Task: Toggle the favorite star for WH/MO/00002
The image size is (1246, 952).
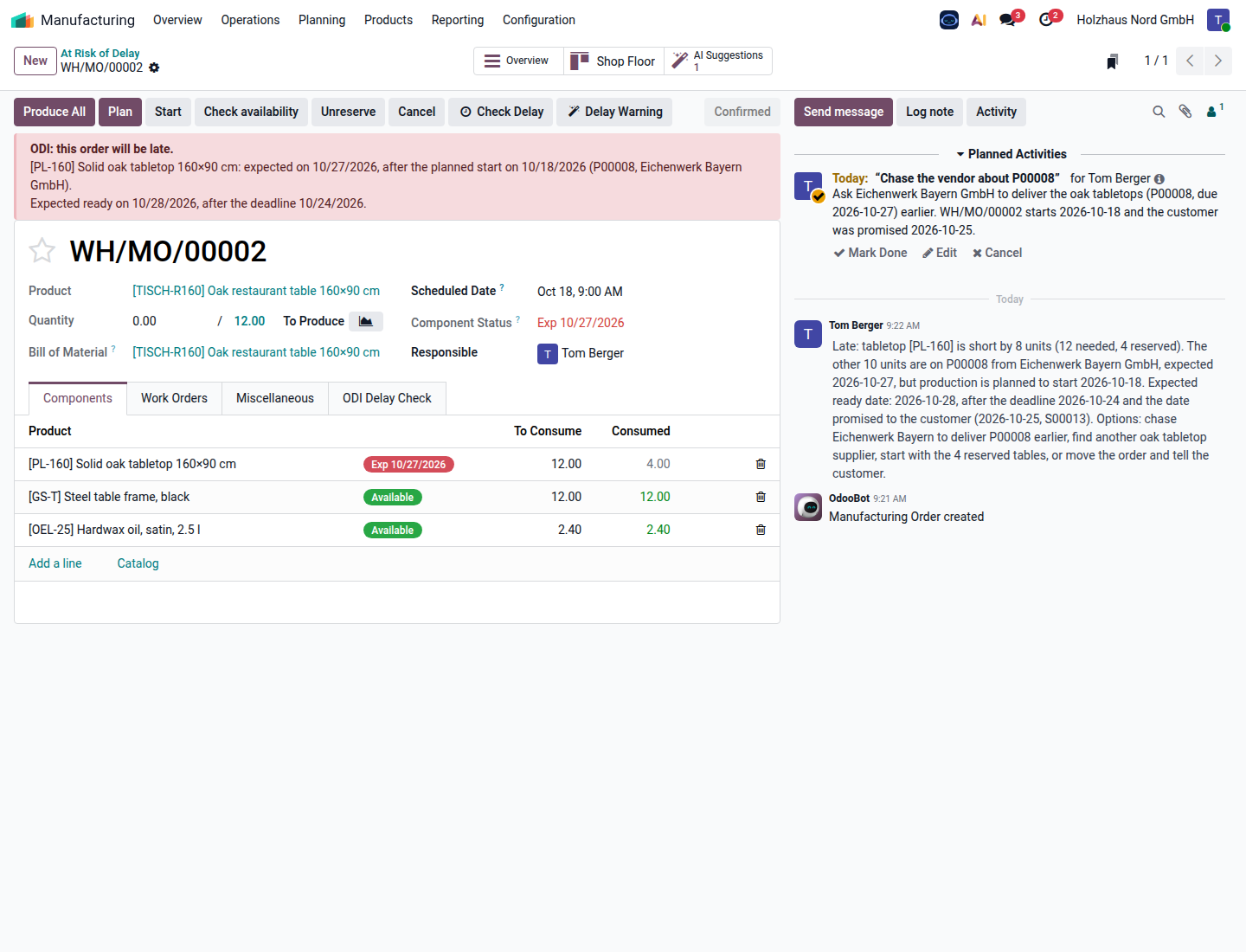Action: tap(42, 251)
